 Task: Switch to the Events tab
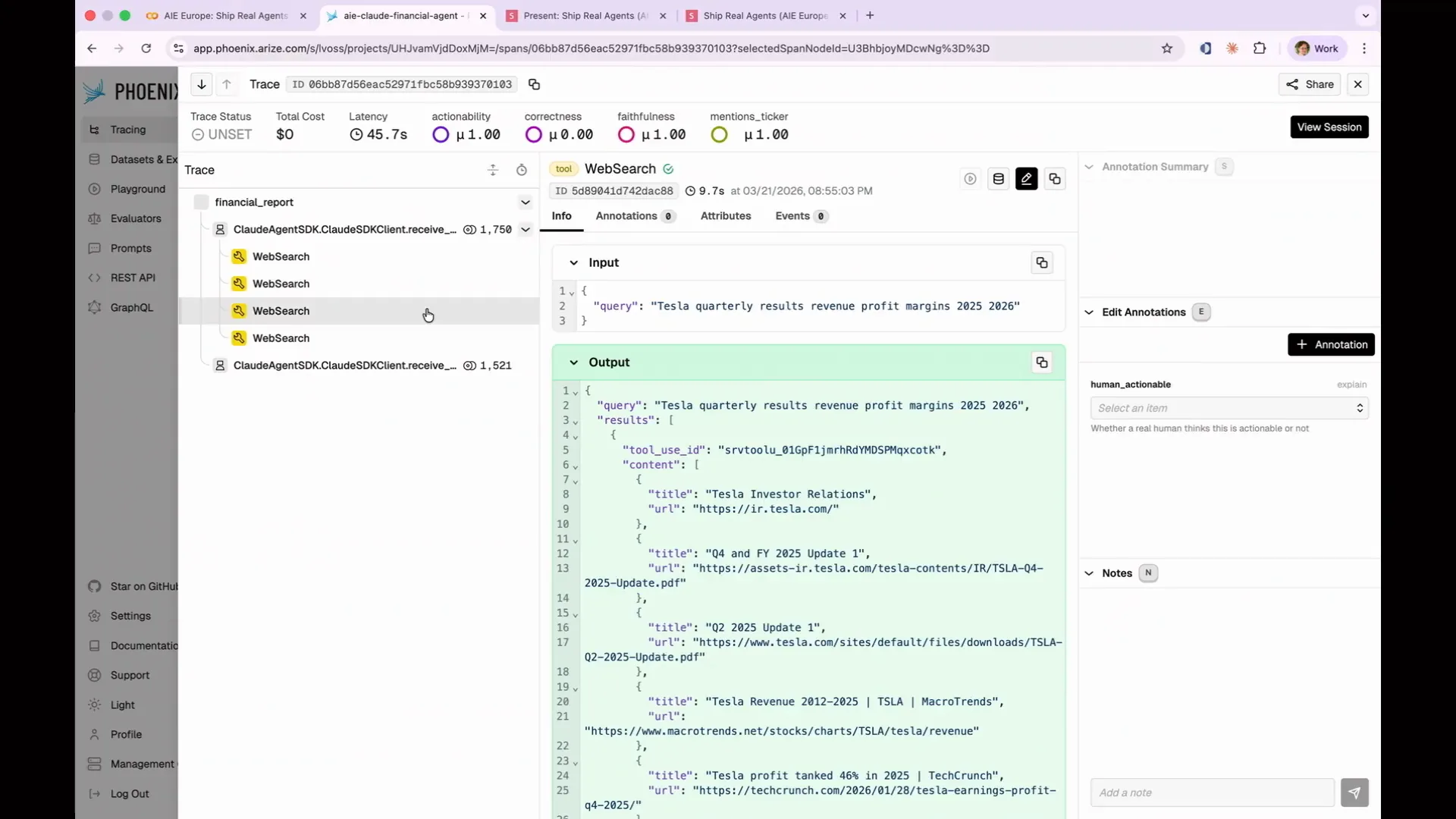tap(802, 216)
